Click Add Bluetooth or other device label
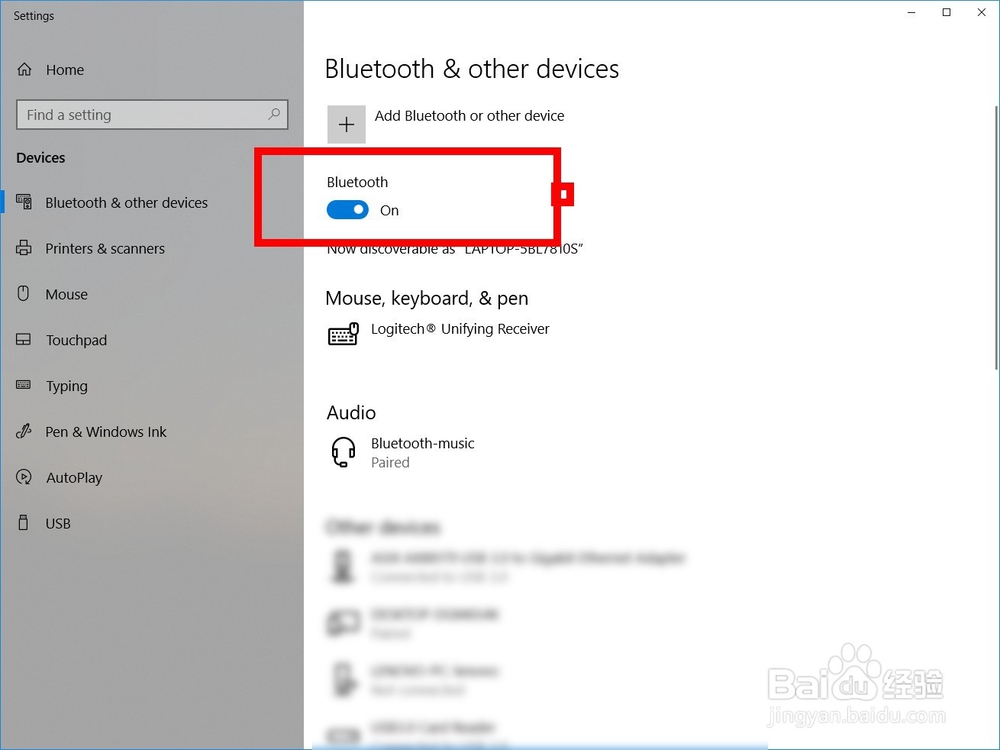 [469, 115]
